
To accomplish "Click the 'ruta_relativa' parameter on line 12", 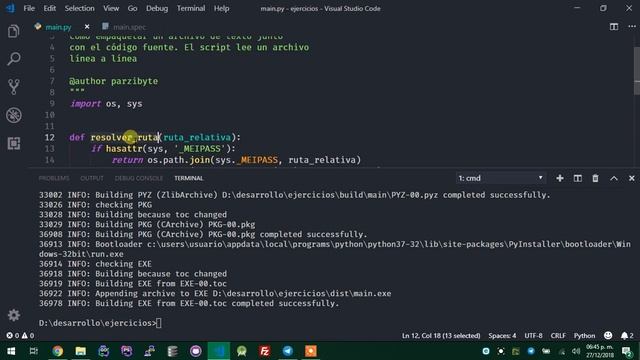I will (x=197, y=137).
